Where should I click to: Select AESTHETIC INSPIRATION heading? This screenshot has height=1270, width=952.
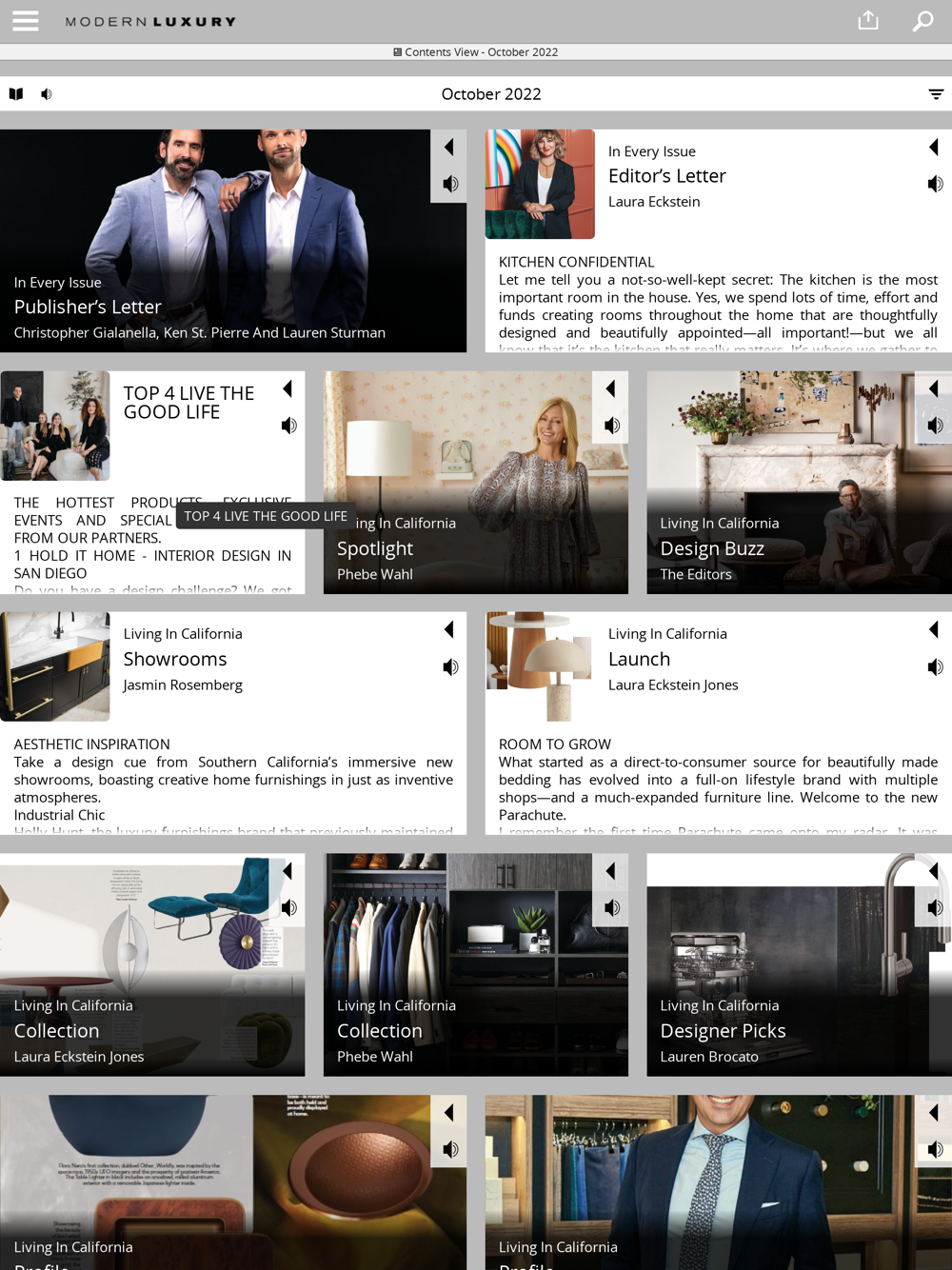point(92,744)
